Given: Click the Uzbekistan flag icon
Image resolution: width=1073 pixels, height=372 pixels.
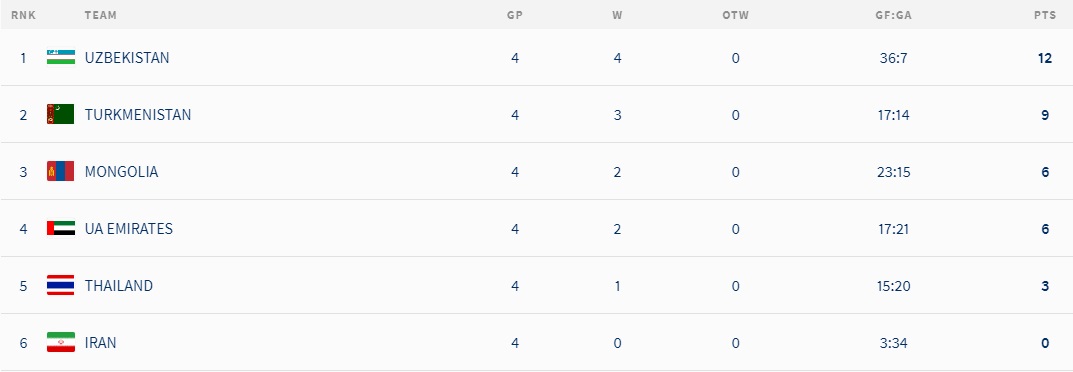Looking at the screenshot, I should 60,57.
